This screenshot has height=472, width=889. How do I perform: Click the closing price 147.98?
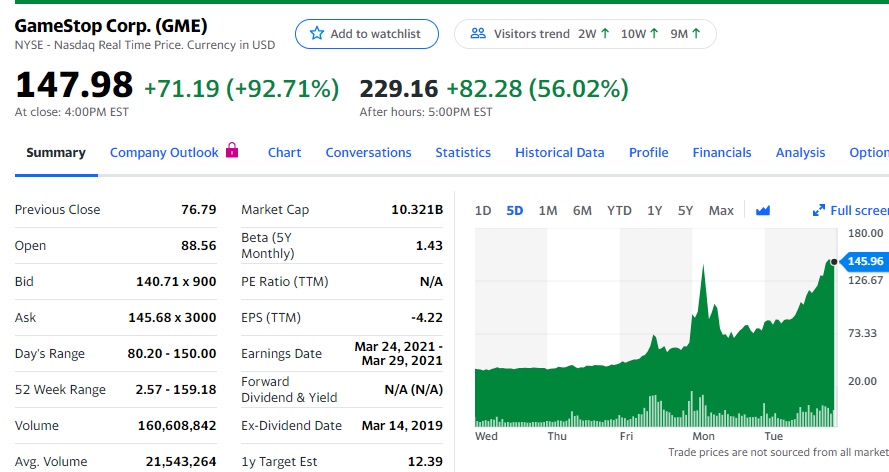74,85
